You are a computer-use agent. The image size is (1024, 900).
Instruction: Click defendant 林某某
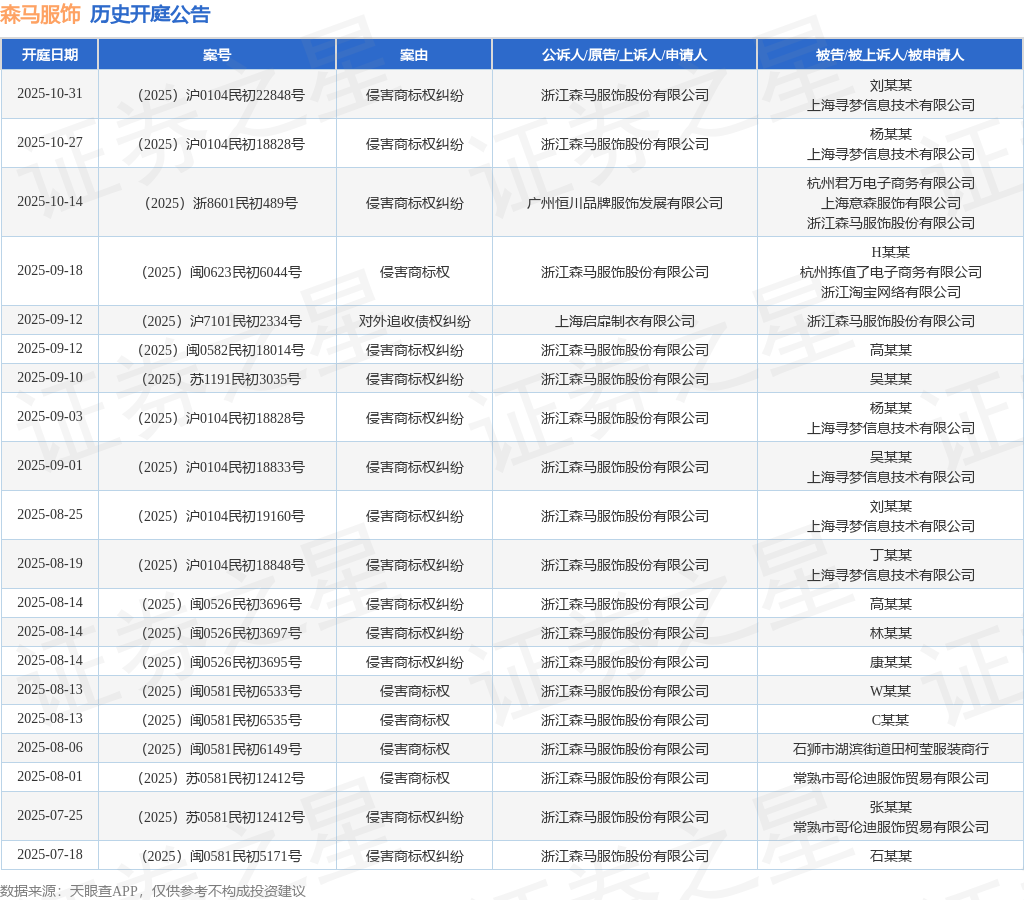pyautogui.click(x=890, y=633)
